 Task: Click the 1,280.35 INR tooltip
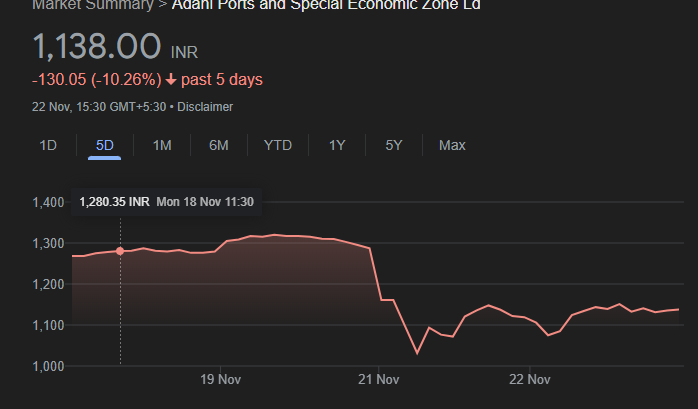click(166, 202)
